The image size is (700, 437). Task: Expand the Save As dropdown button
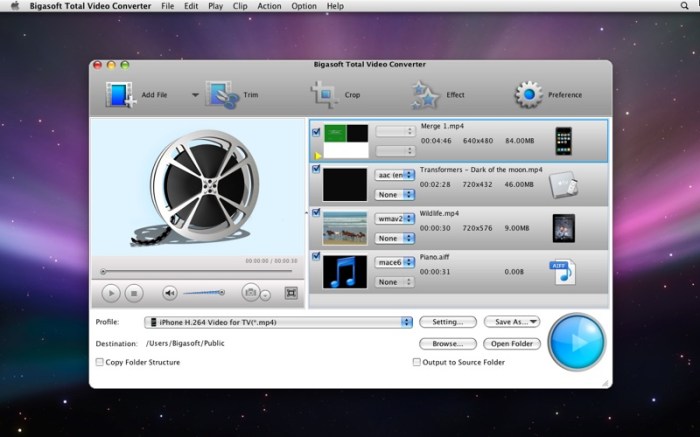point(511,322)
